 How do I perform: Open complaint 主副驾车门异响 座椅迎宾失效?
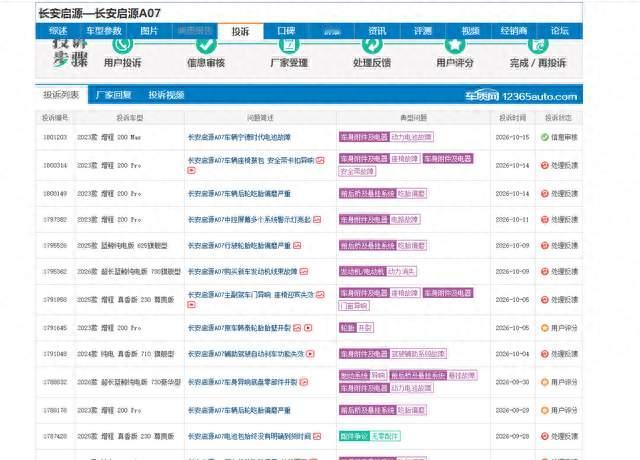pos(251,295)
